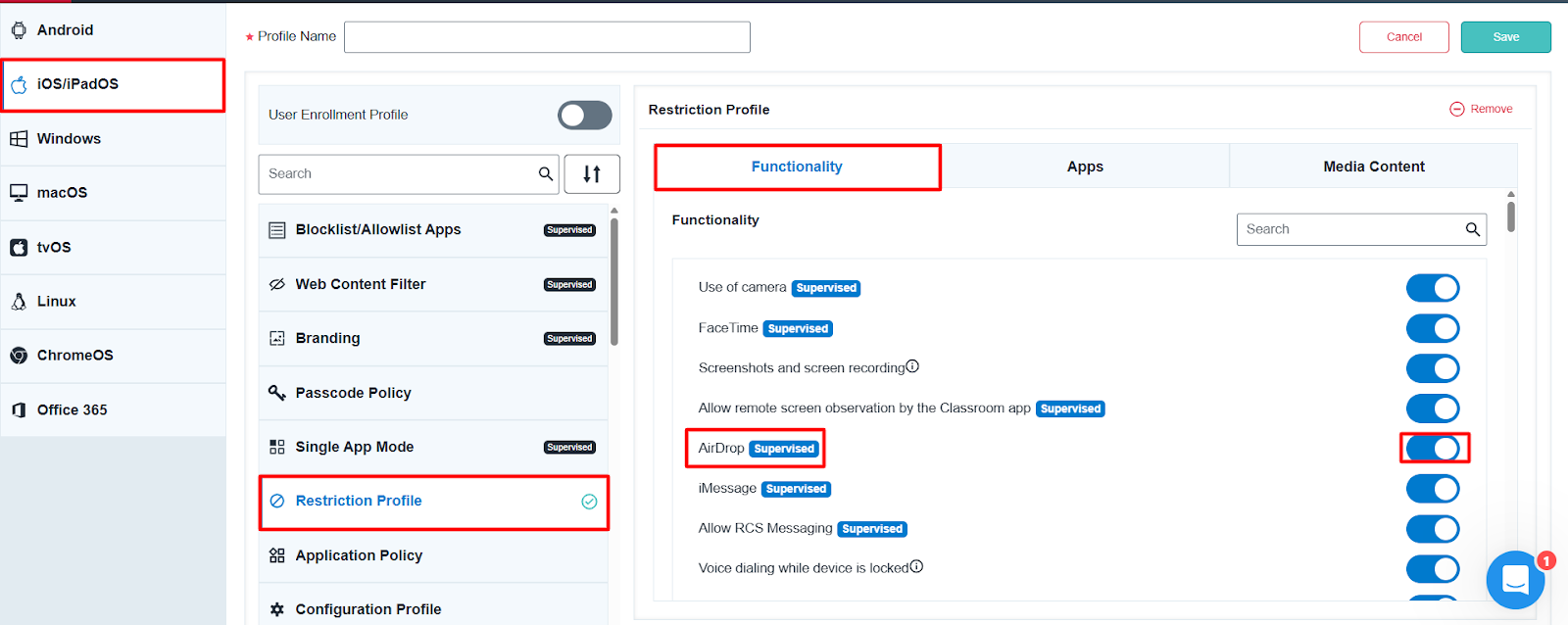Select macOS platform in sidebar
The image size is (1568, 625).
coord(113,193)
